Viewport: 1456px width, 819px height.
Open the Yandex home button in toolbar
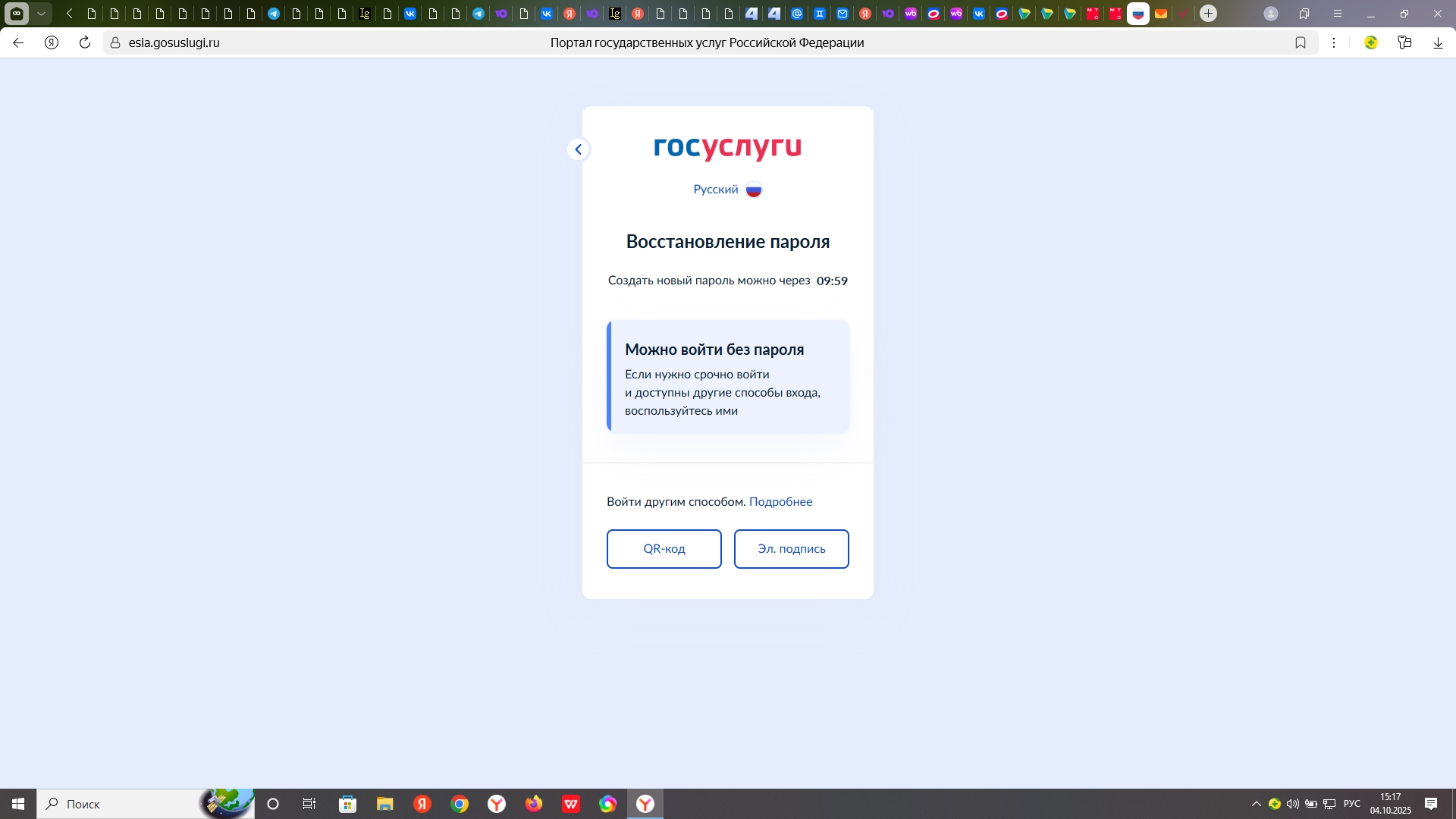pyautogui.click(x=52, y=43)
